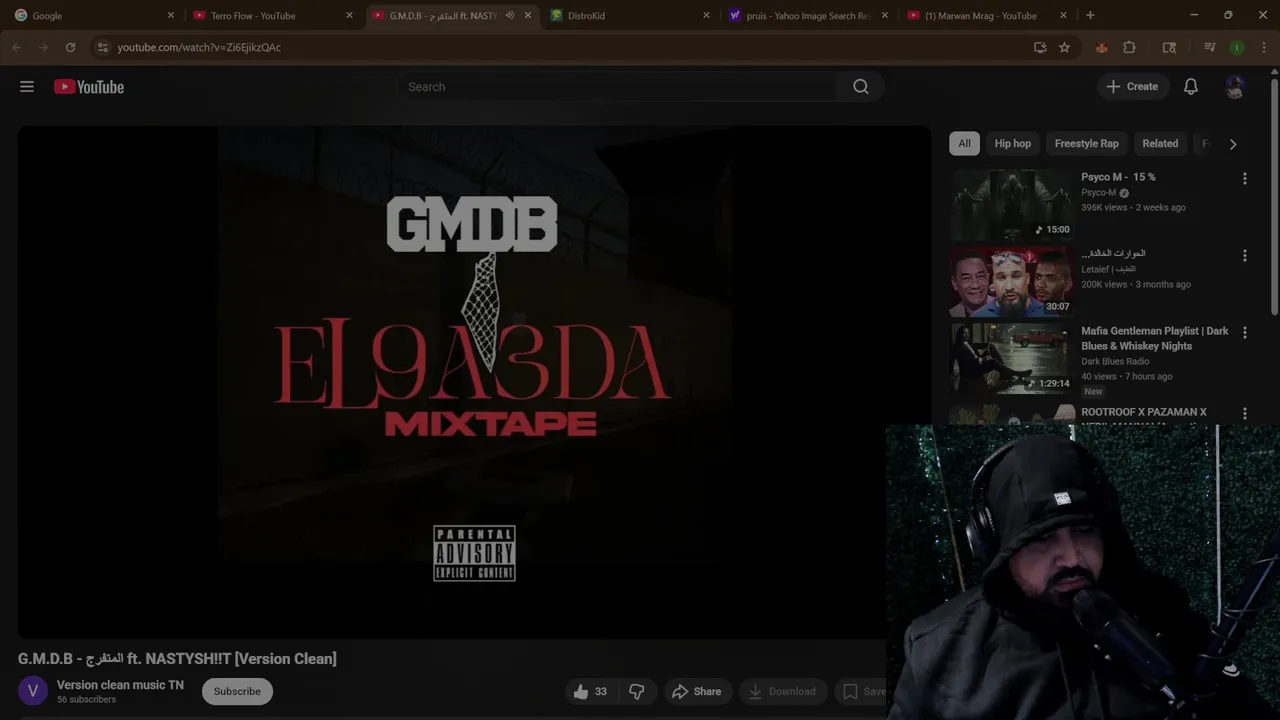Open options for Psyco M - 15 % video
This screenshot has width=1280, height=720.
click(x=1245, y=179)
